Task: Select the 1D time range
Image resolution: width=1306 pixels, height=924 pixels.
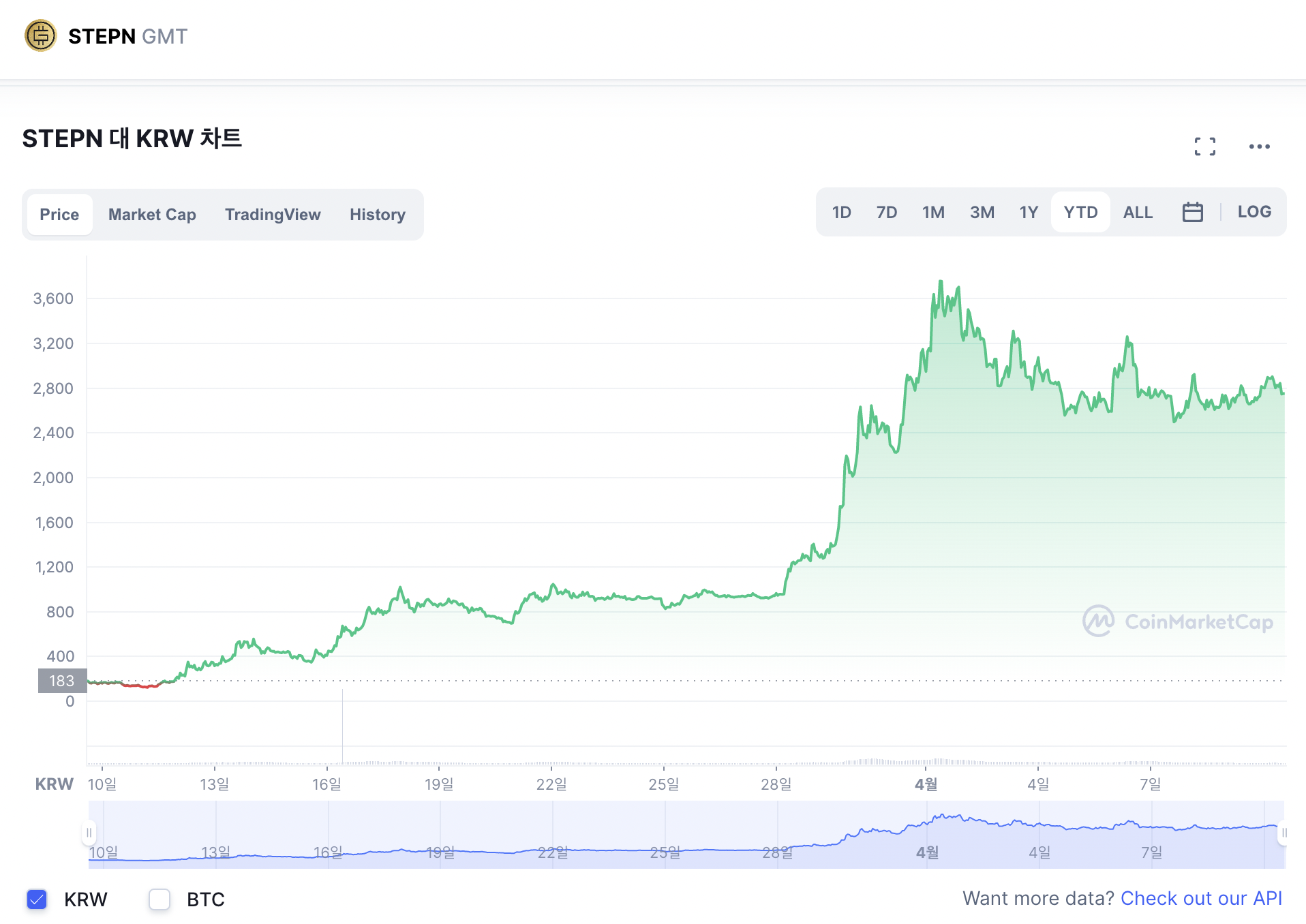Action: 842,212
